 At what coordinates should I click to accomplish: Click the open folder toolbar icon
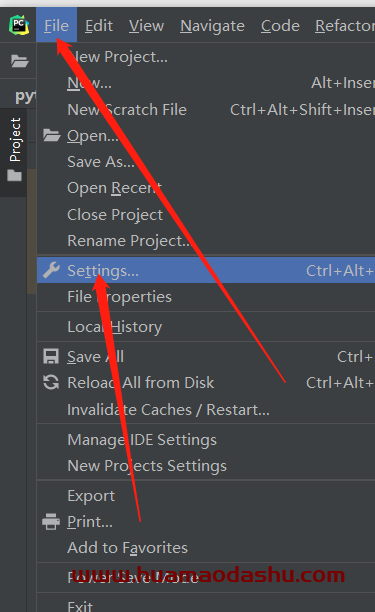(x=19, y=61)
